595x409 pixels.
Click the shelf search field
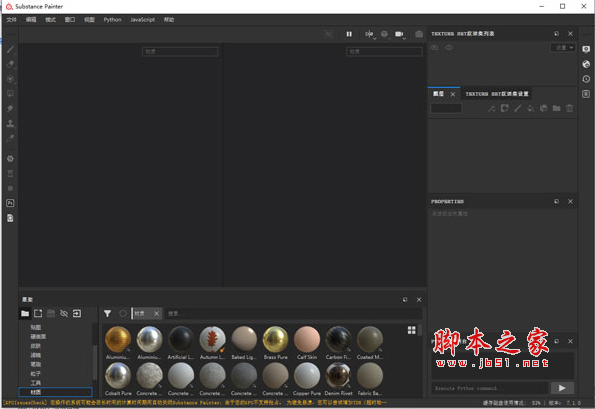pyautogui.click(x=292, y=313)
